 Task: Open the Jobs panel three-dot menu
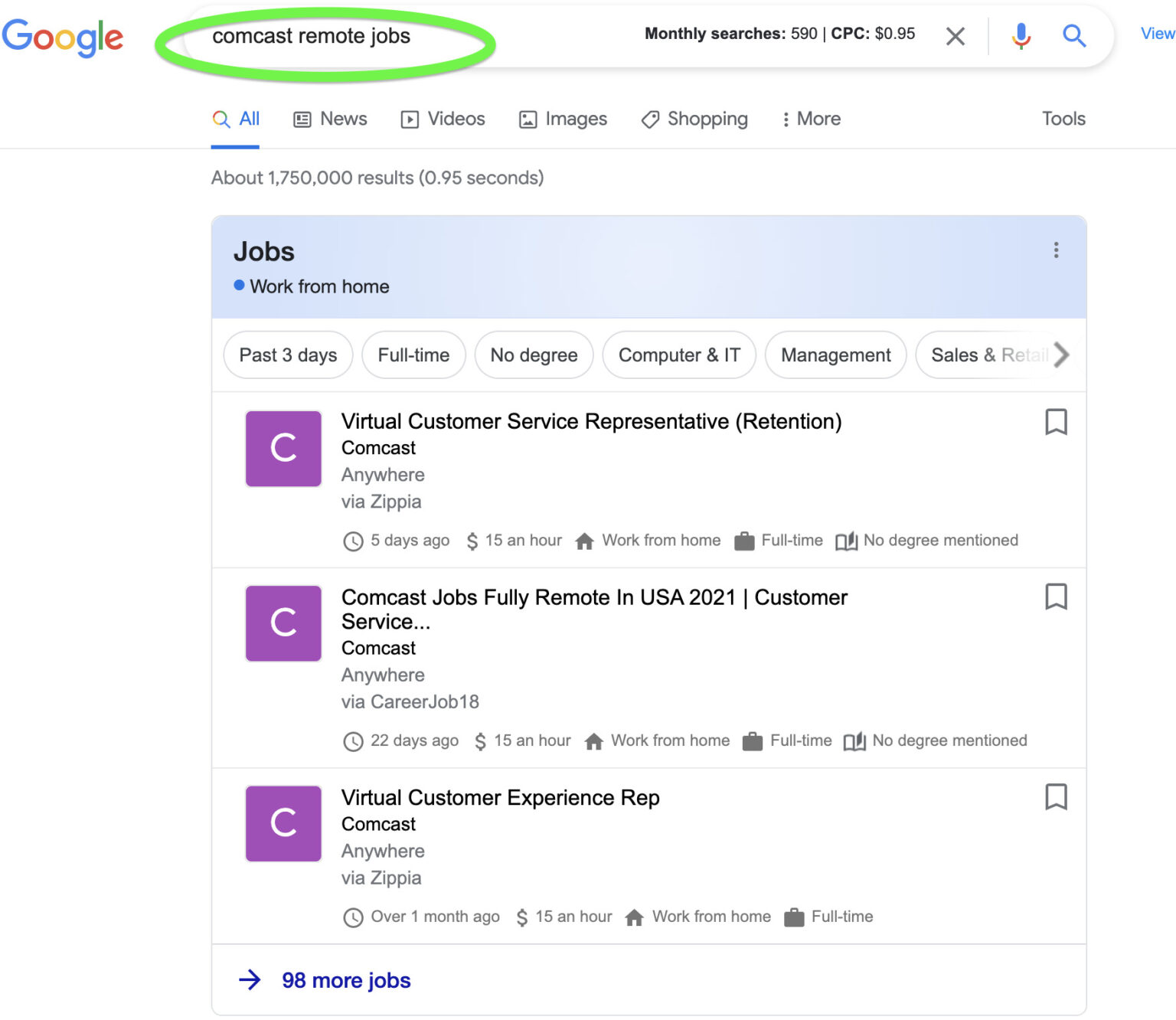point(1056,250)
